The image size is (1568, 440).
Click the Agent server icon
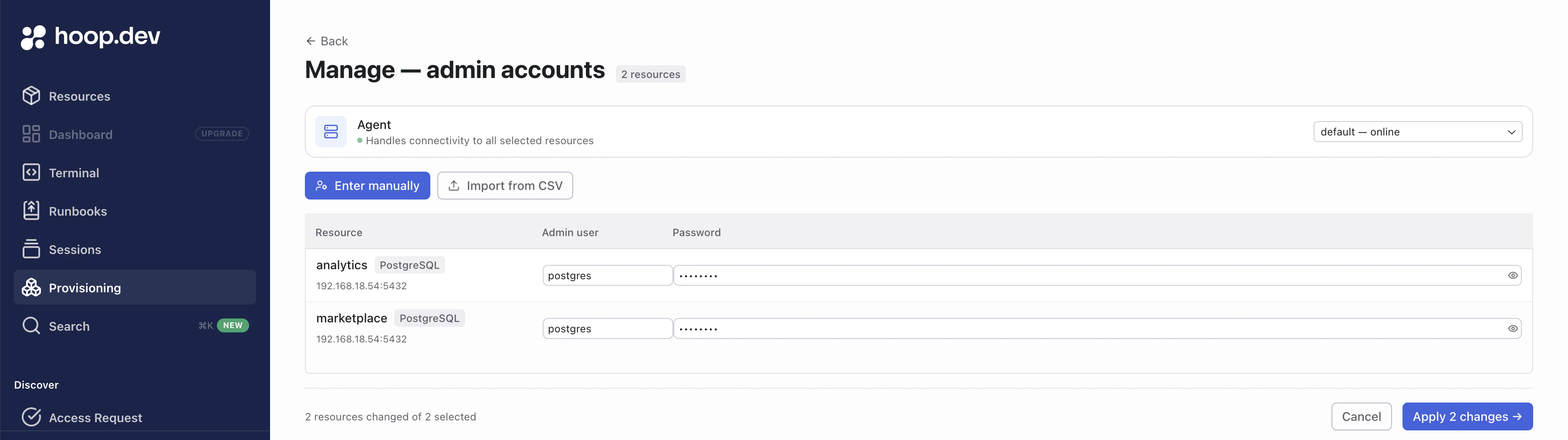tap(331, 132)
